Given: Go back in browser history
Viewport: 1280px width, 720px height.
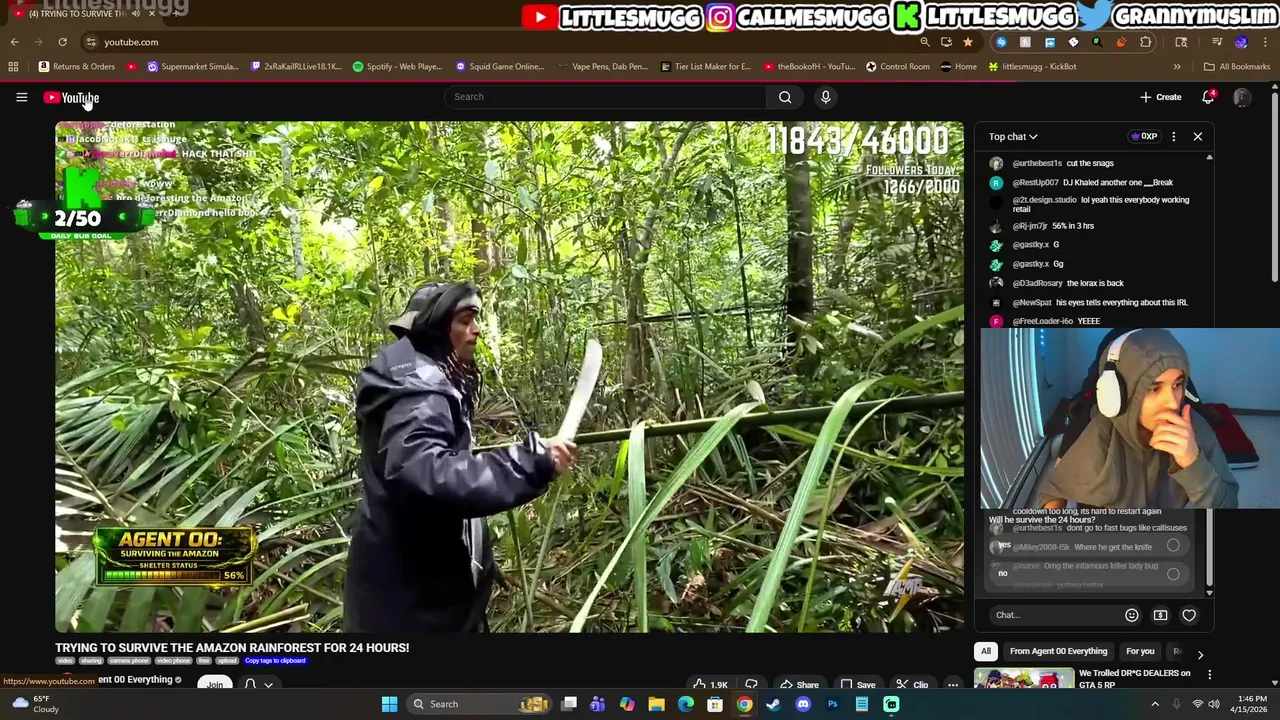Looking at the screenshot, I should click(14, 42).
